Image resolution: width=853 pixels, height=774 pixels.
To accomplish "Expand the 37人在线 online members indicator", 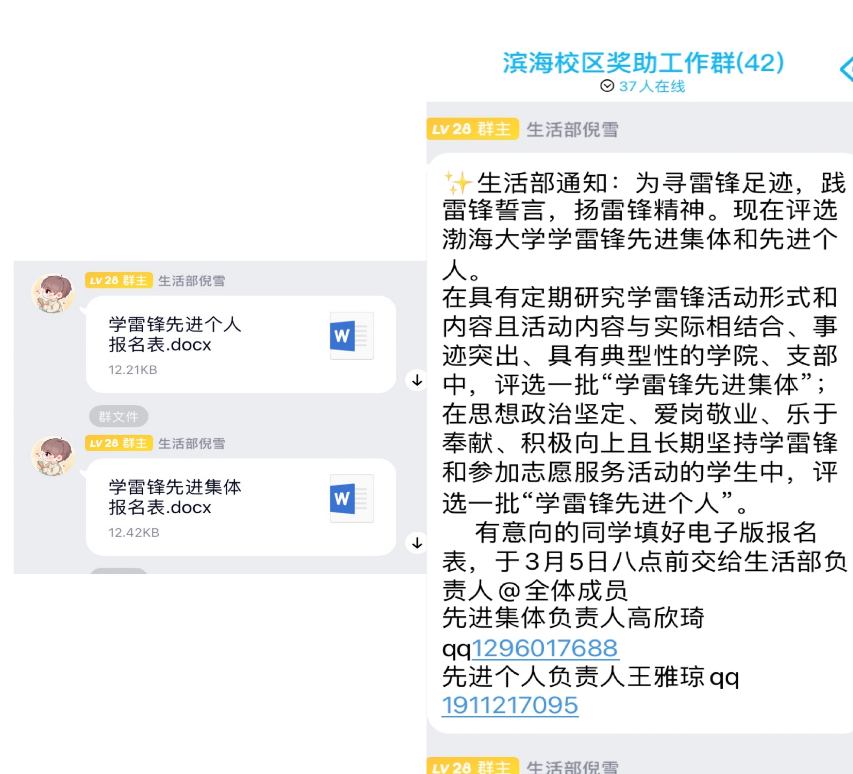I will pyautogui.click(x=642, y=86).
